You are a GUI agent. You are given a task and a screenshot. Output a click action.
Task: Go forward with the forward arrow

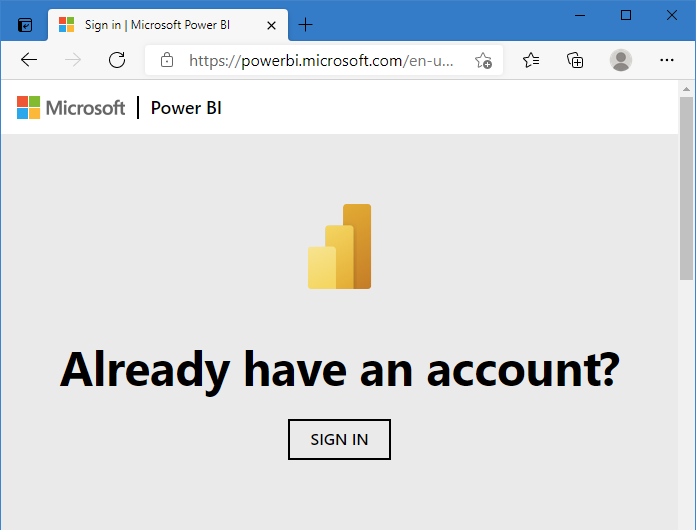73,60
